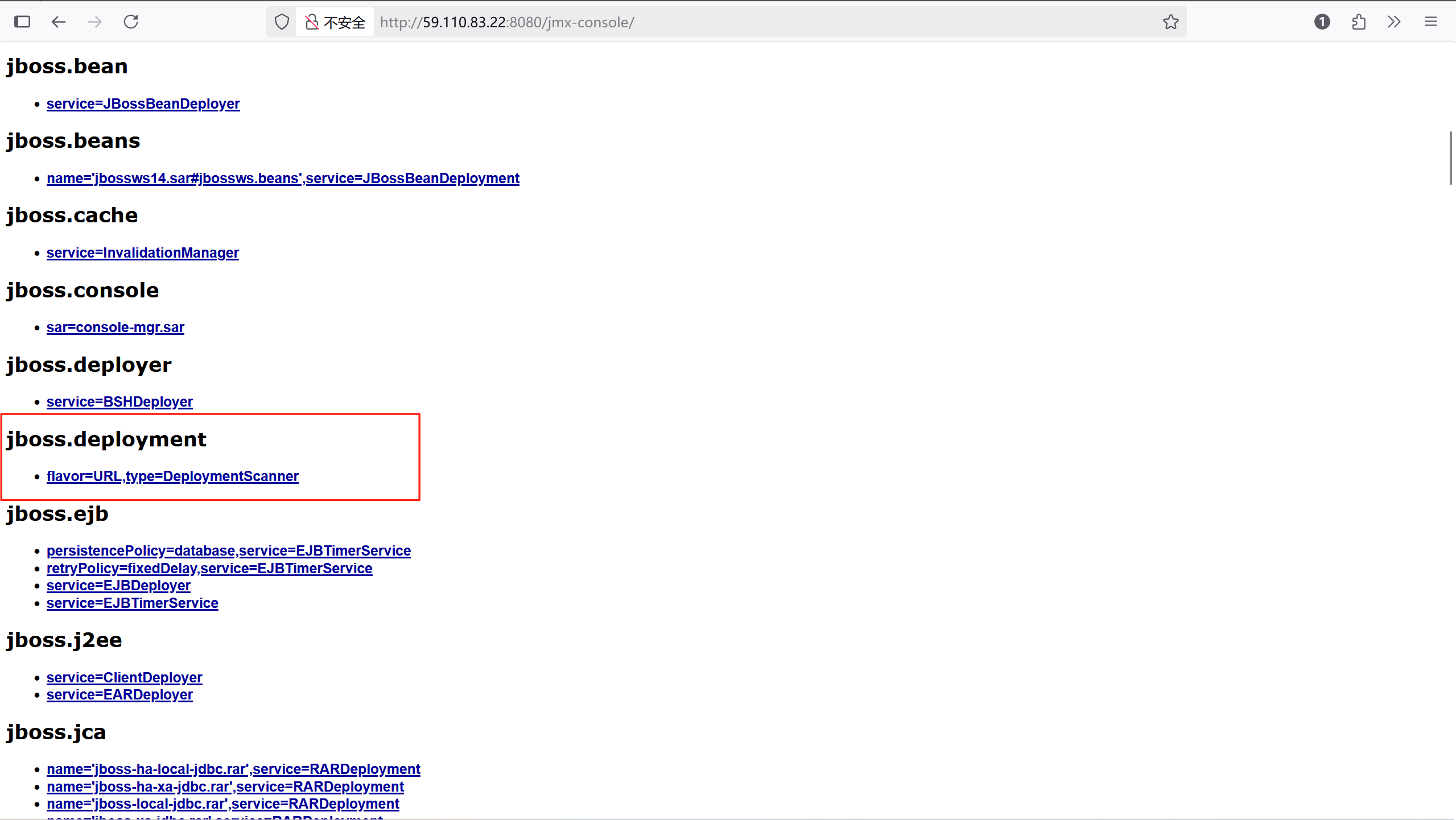Image resolution: width=1456 pixels, height=820 pixels.
Task: Open service=JBossBeanDeployer link
Action: (x=143, y=104)
